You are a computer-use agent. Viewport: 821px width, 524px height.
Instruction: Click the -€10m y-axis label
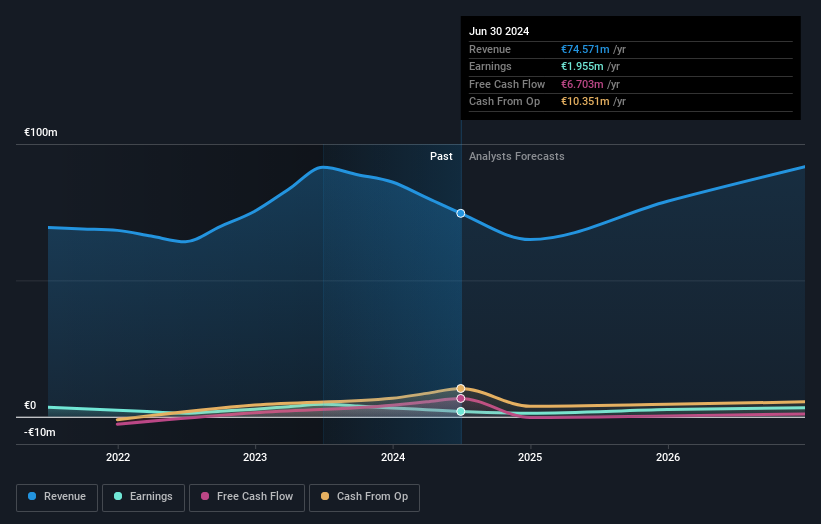40,432
